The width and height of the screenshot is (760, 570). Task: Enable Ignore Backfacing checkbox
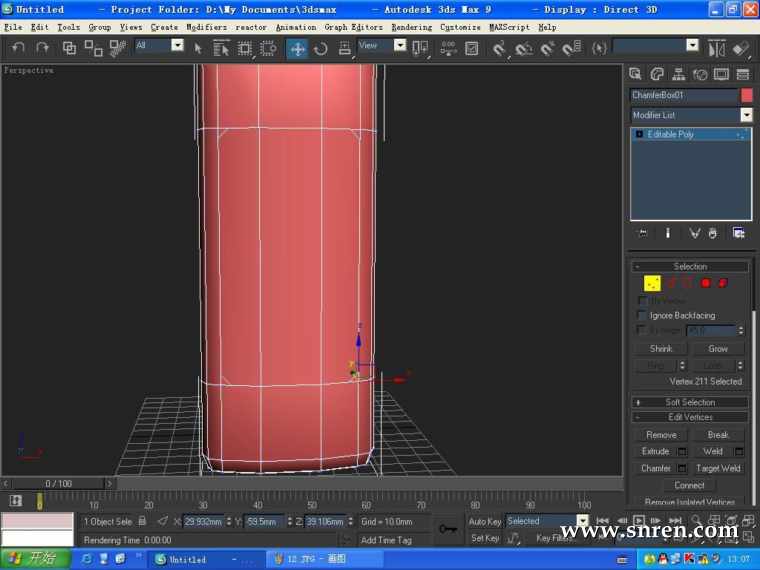pyautogui.click(x=642, y=315)
